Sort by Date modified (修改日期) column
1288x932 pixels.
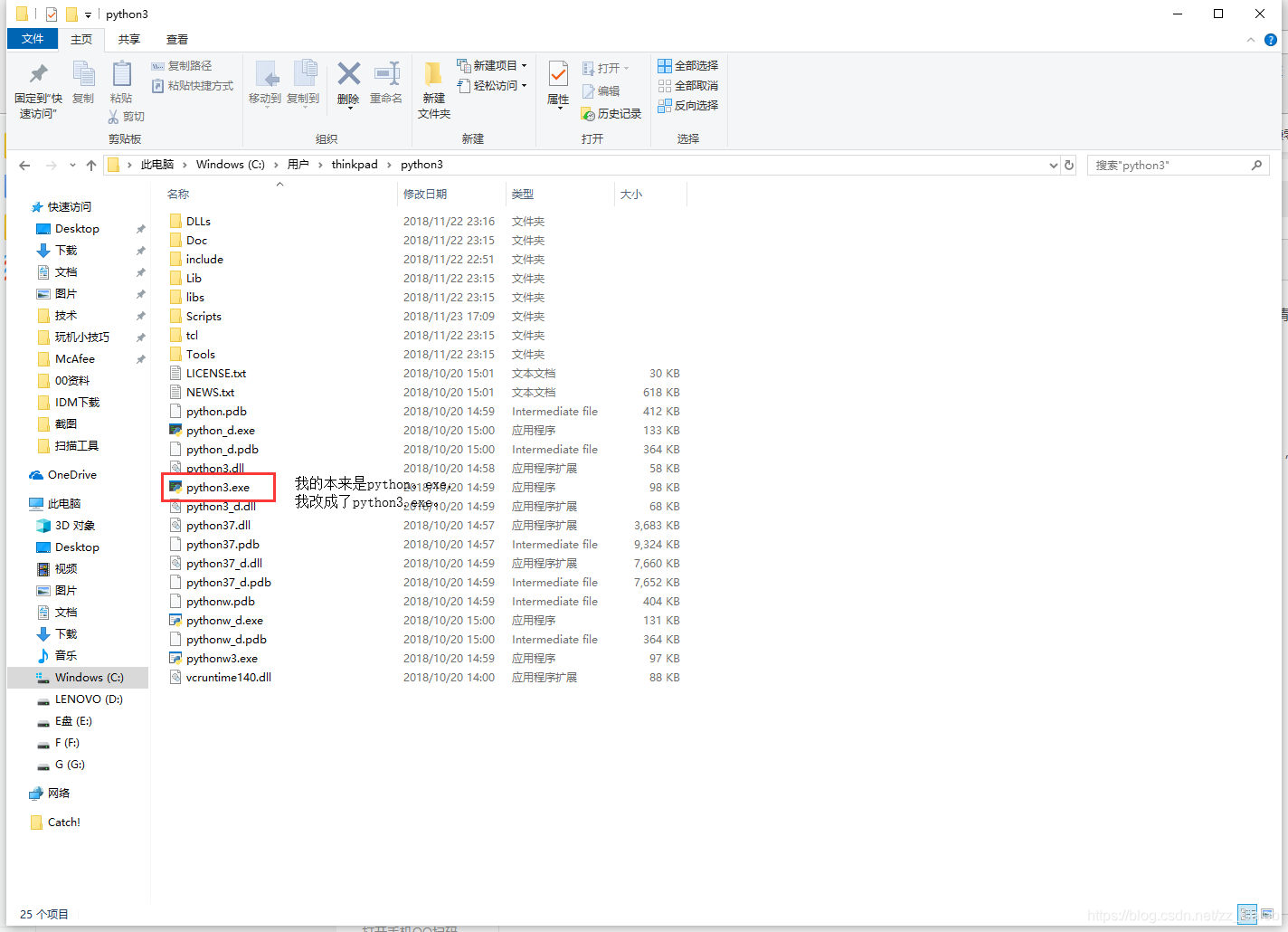coord(425,195)
